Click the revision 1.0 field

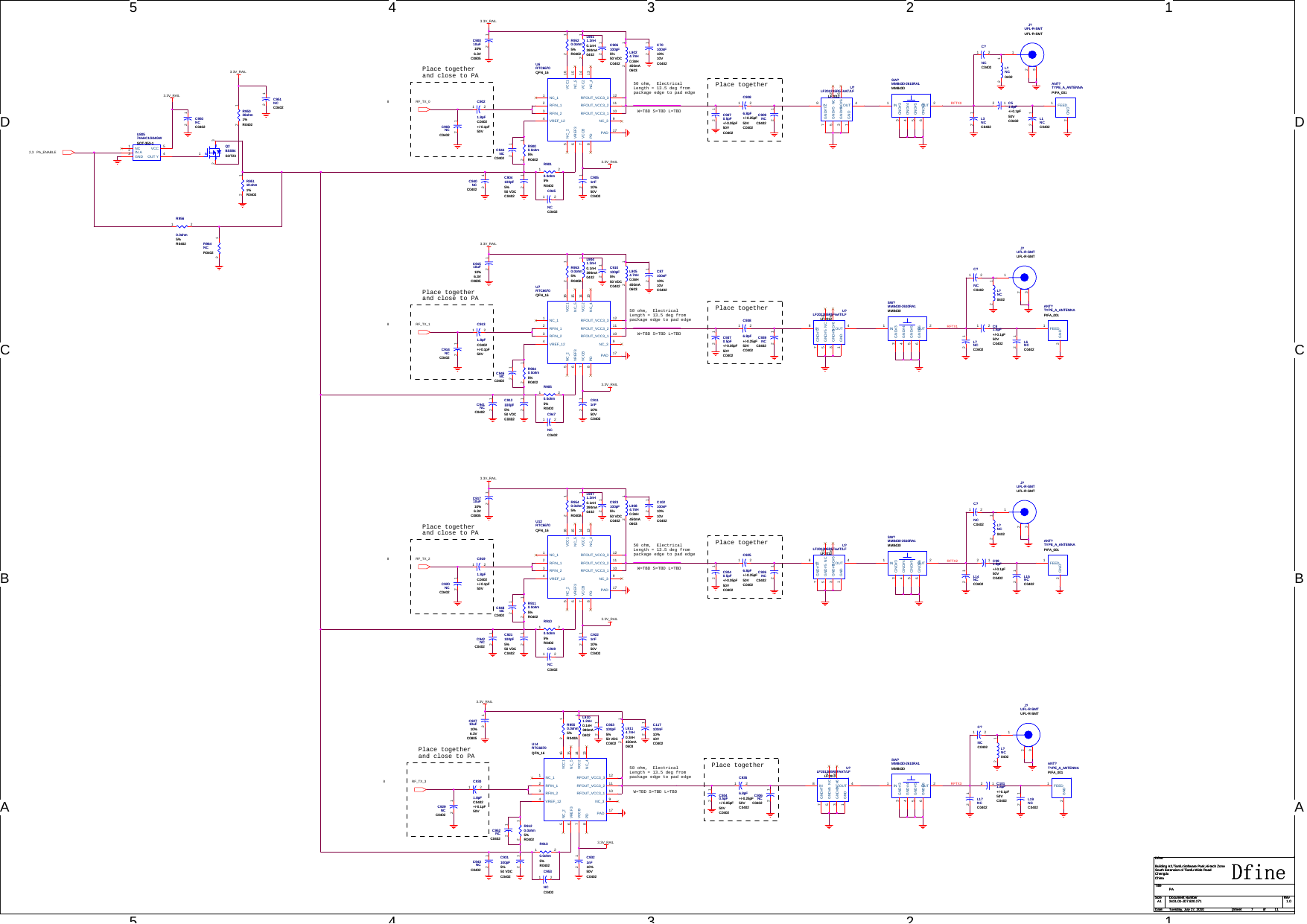1288,901
